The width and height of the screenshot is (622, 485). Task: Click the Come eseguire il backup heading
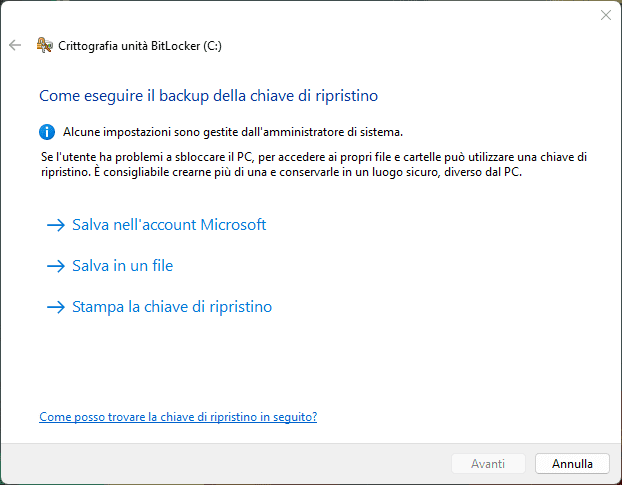[x=208, y=96]
